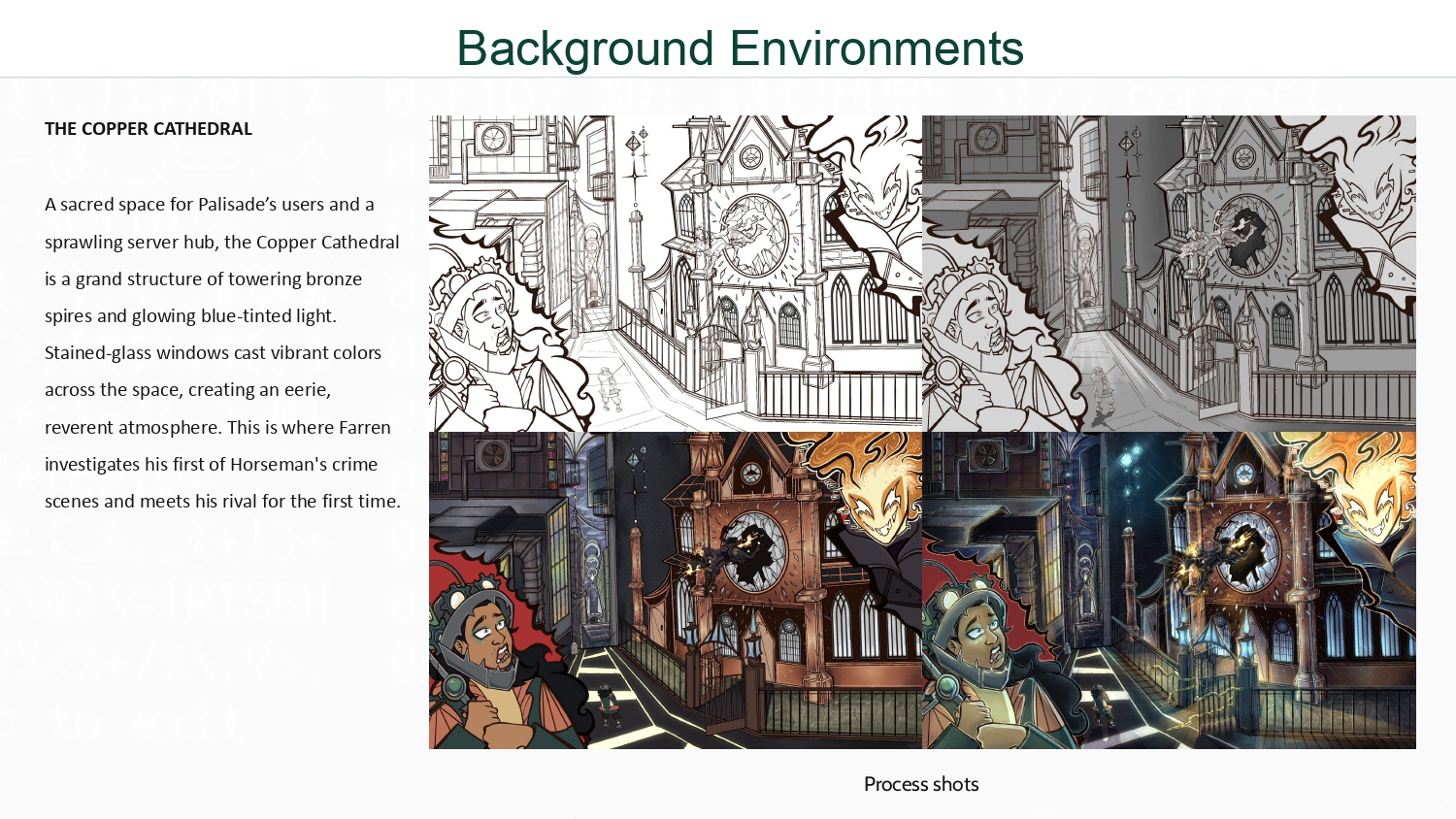
Task: Open the grayscale shaded process image
Action: click(1169, 274)
